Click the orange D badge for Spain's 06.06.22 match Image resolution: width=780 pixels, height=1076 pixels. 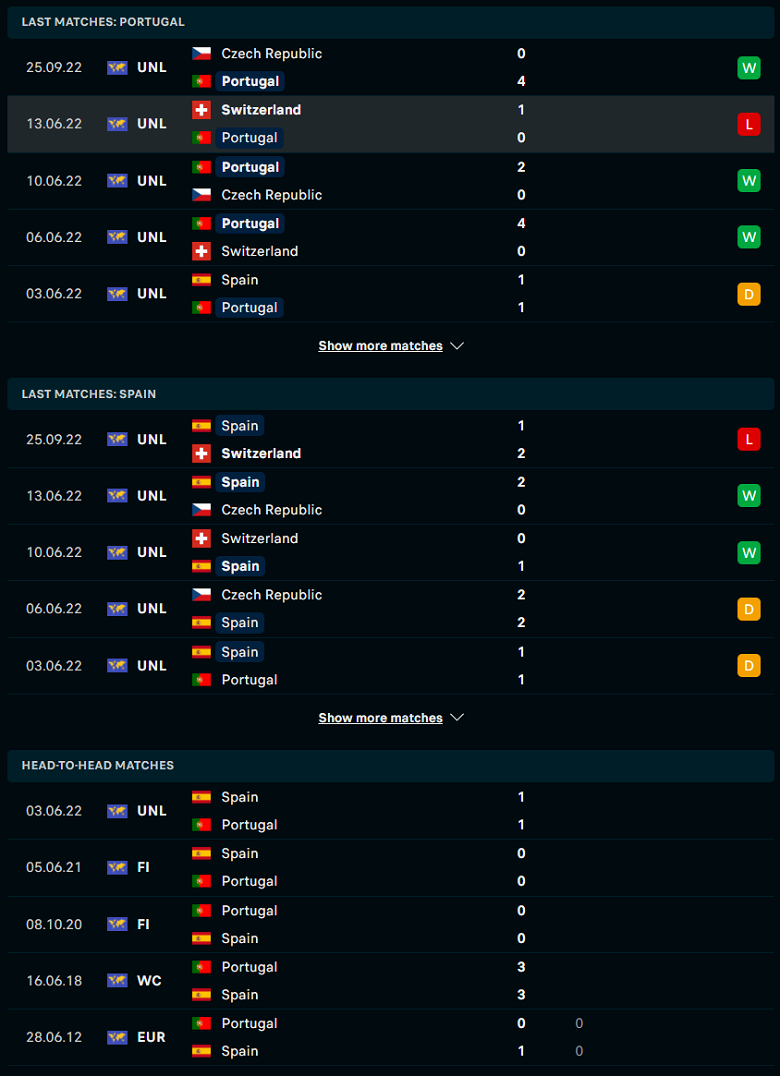pyautogui.click(x=748, y=609)
